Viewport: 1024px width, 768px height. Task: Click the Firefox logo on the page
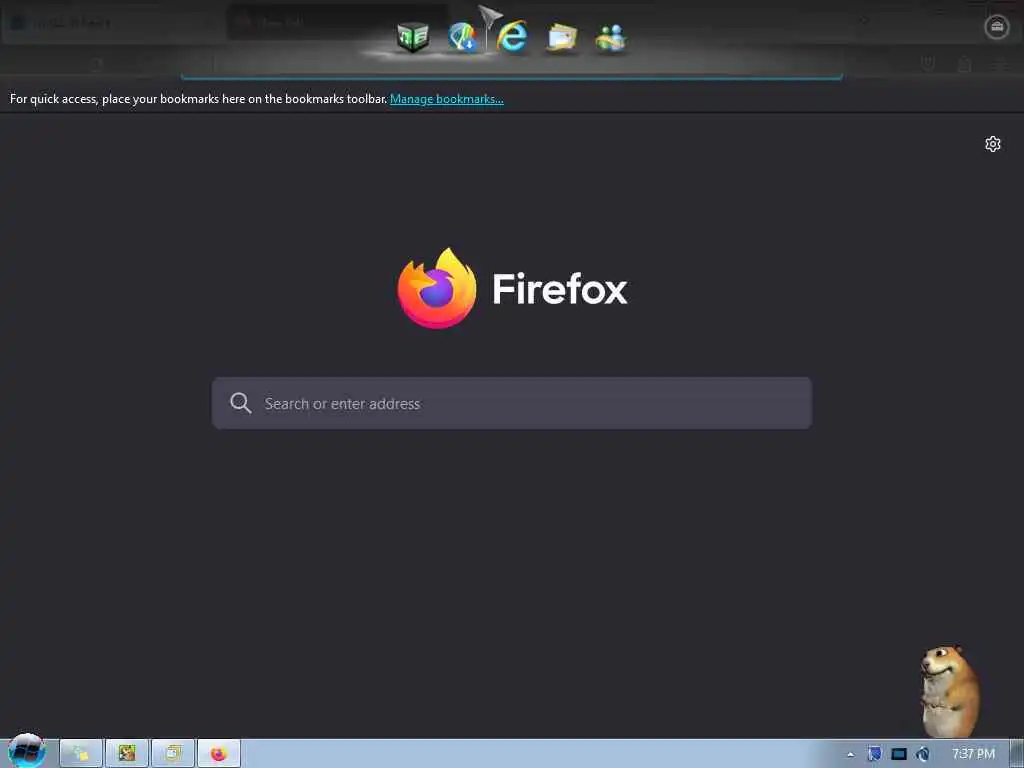(x=436, y=288)
